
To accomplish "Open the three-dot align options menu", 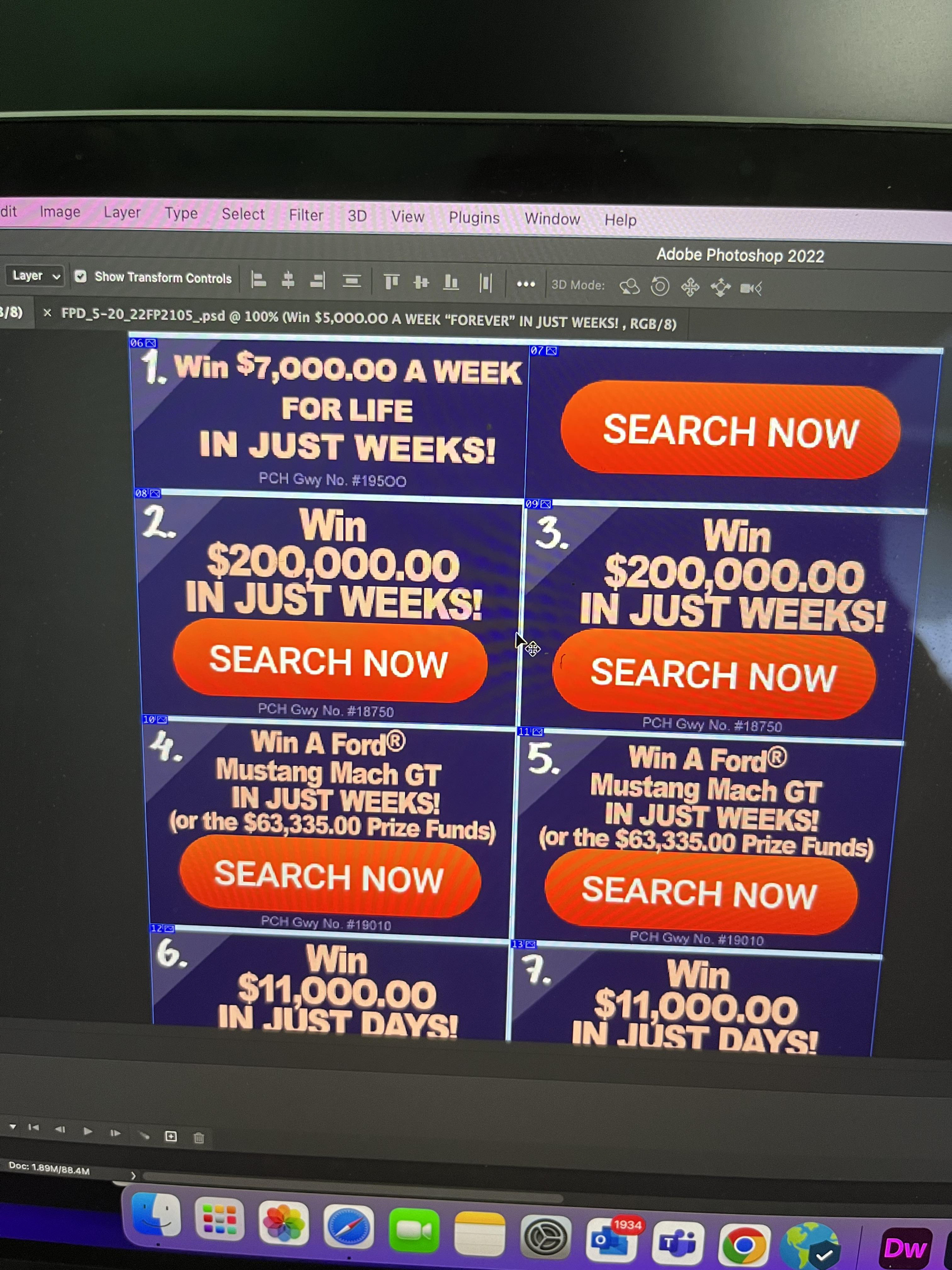I will [x=526, y=284].
